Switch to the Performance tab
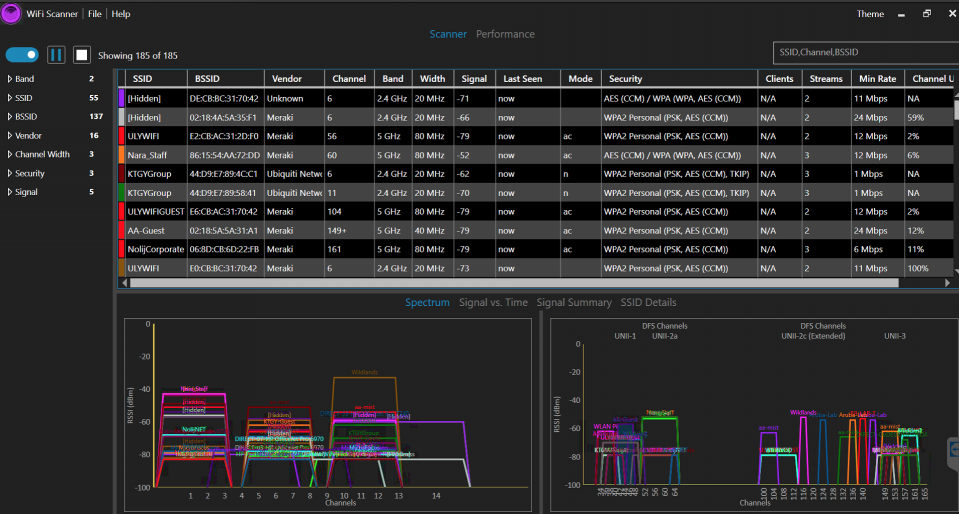959x514 pixels. 505,34
